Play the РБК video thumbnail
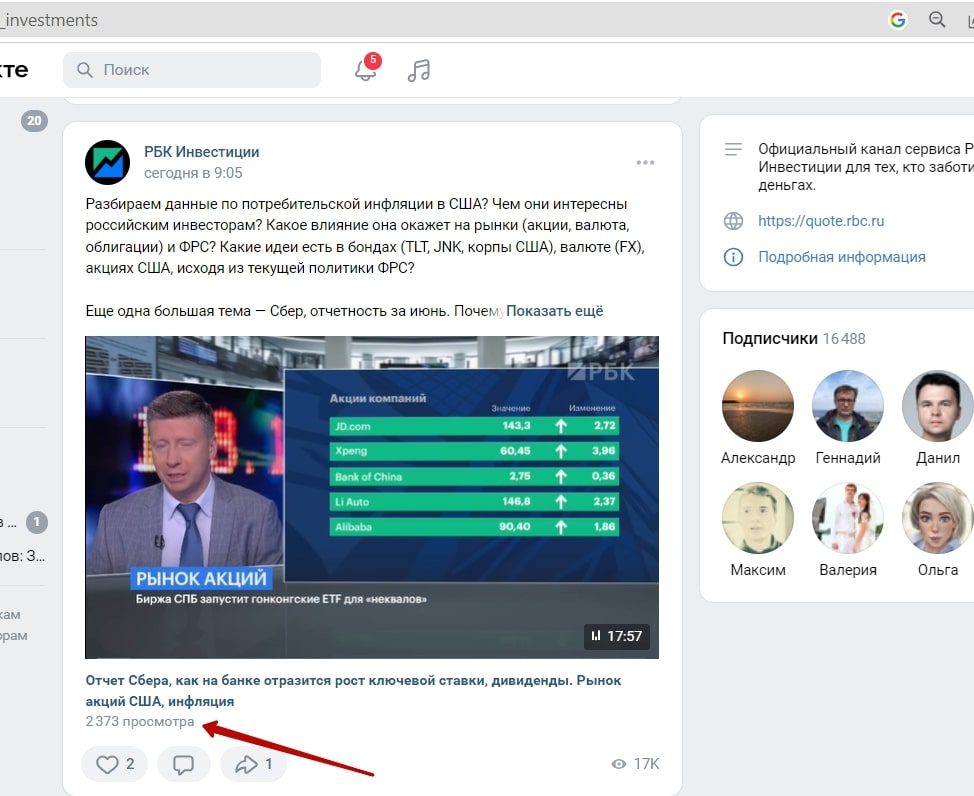This screenshot has height=796, width=974. point(371,497)
